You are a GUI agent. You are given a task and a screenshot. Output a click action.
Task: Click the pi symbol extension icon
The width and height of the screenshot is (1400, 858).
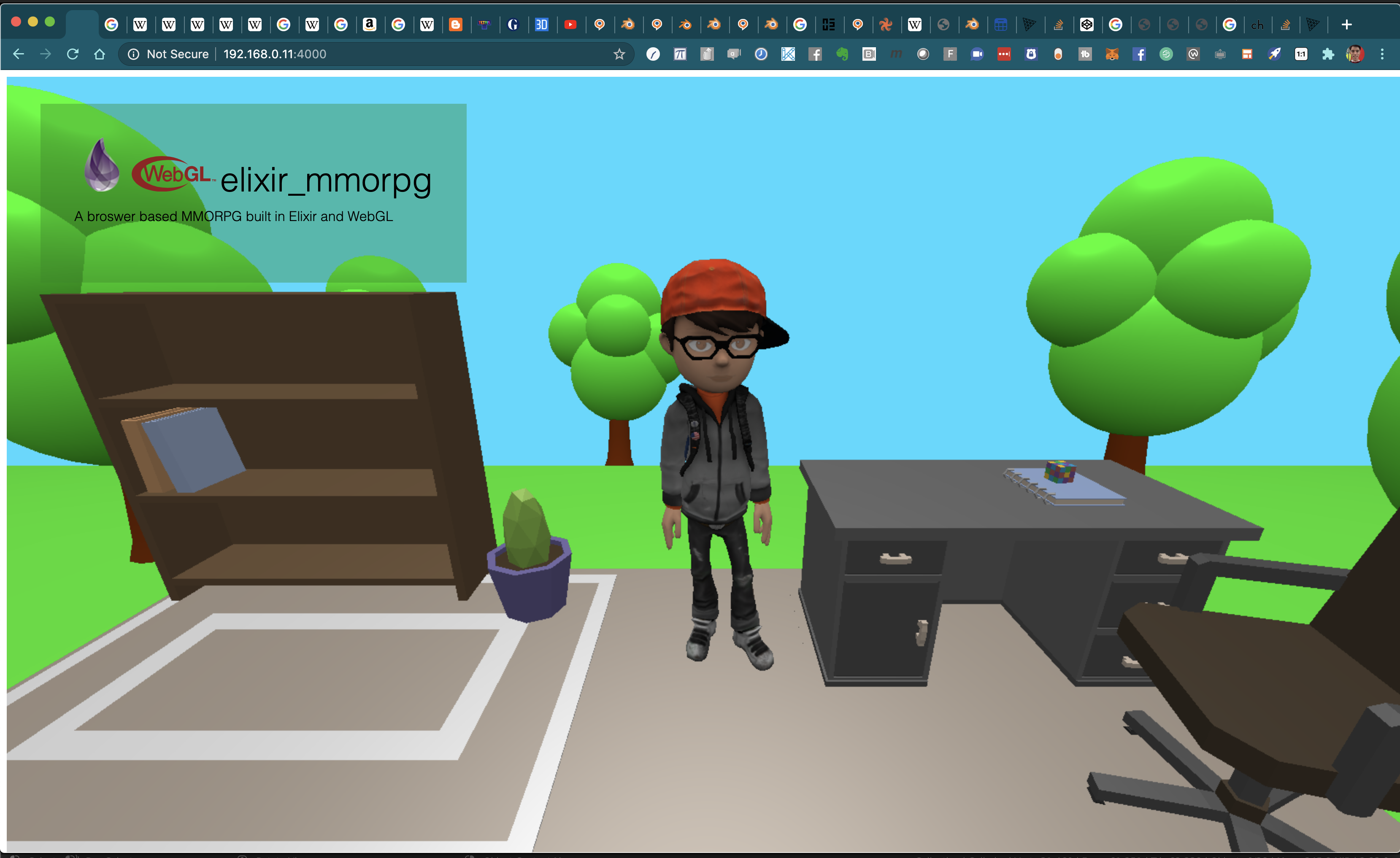click(680, 54)
